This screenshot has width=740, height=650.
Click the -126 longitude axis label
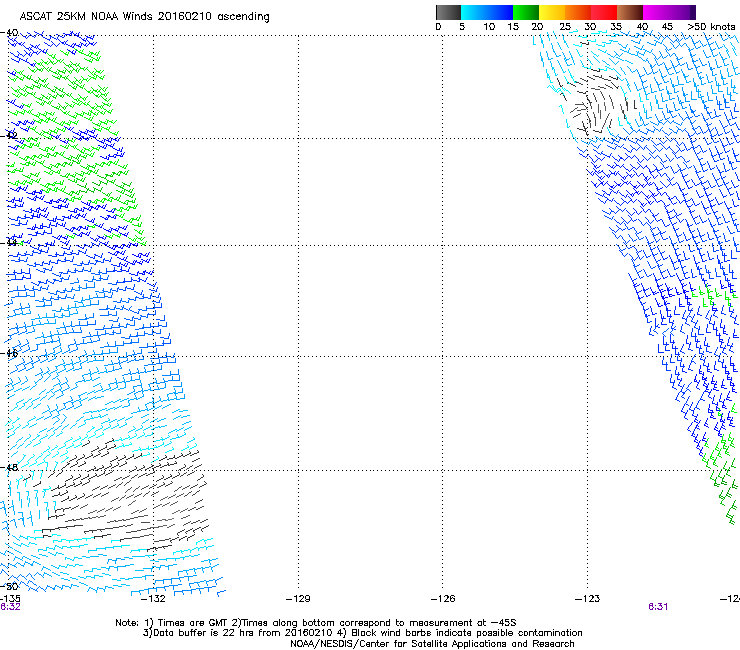click(443, 599)
